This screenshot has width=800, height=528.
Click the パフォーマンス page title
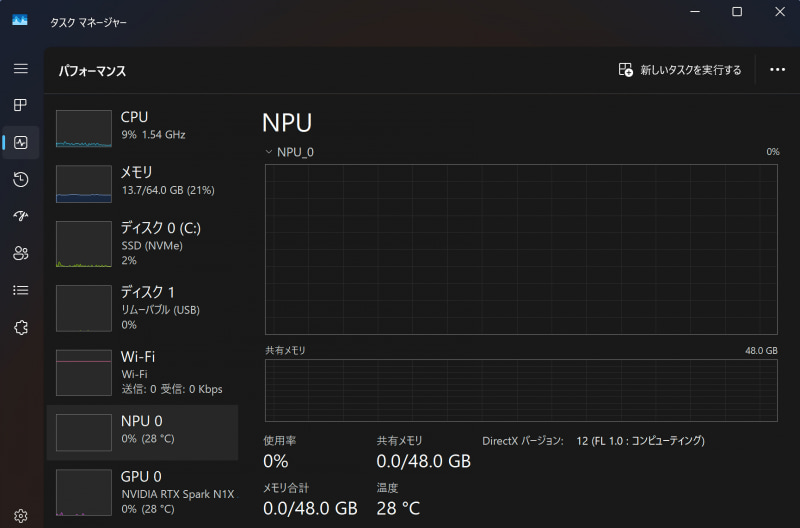pyautogui.click(x=92, y=71)
